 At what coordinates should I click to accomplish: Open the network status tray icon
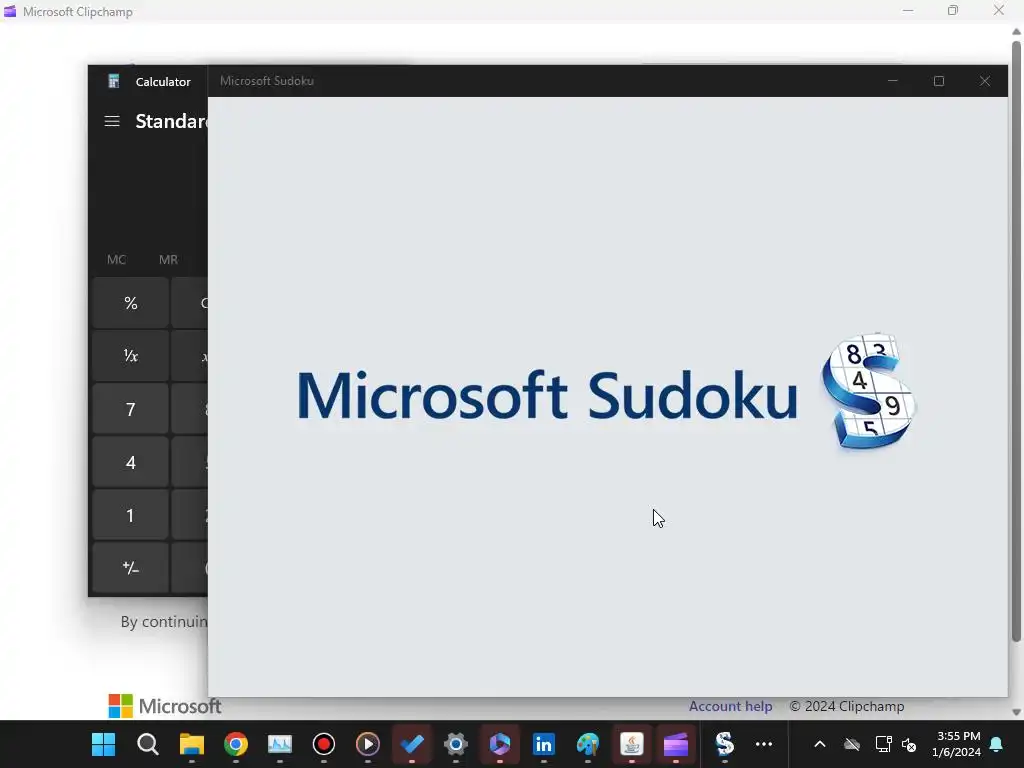[x=883, y=744]
